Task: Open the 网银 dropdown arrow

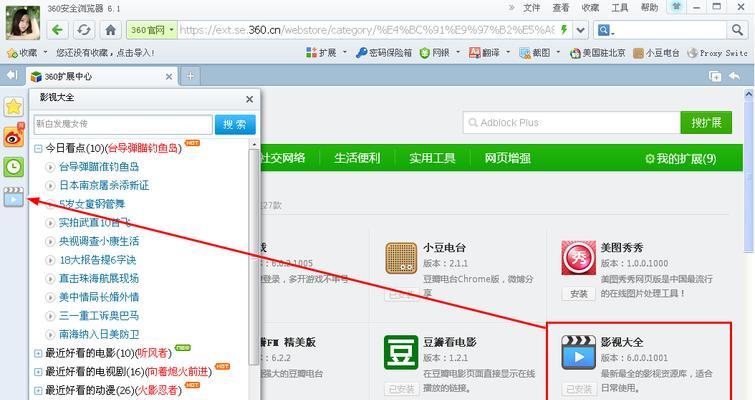Action: point(457,52)
